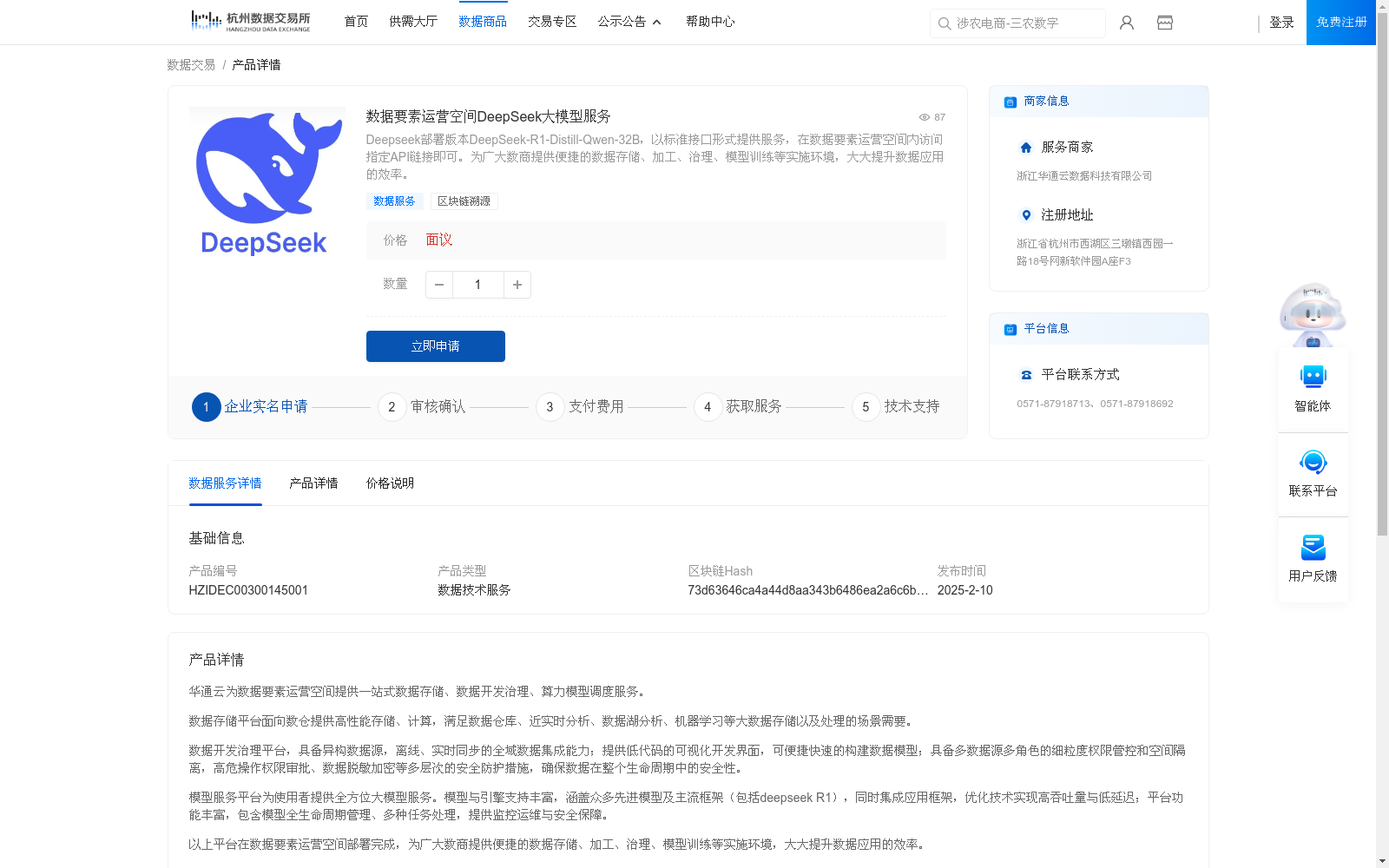
Task: Open the 智能体 assistant icon
Action: tap(1313, 377)
